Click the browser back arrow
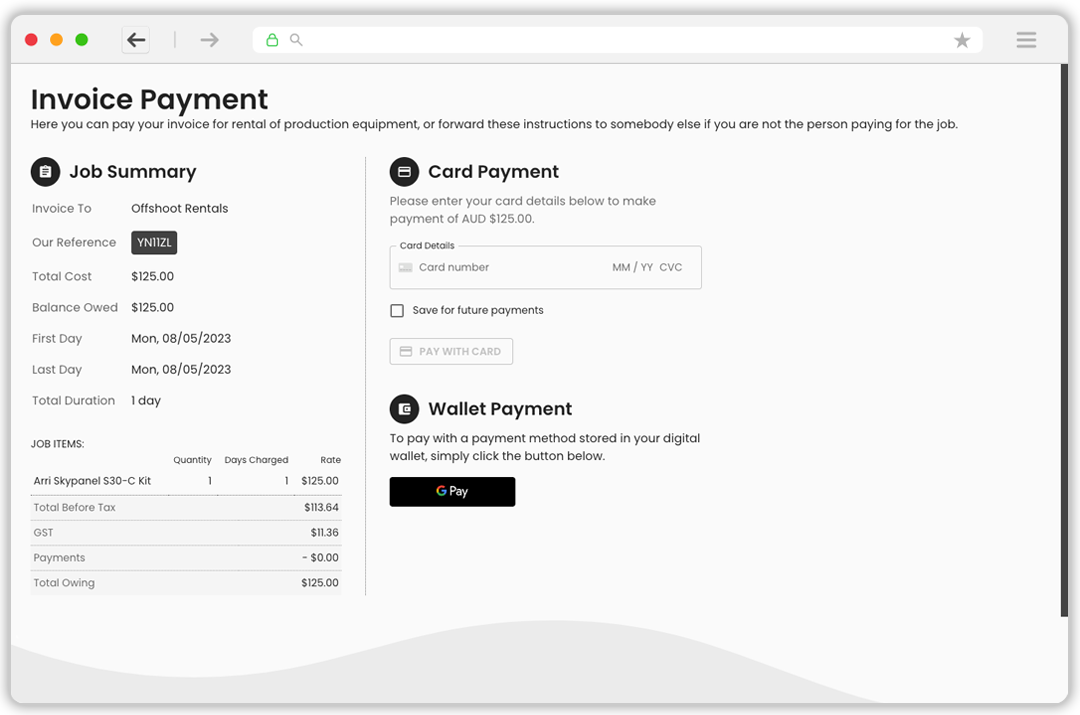The height and width of the screenshot is (715, 1080). coord(136,40)
